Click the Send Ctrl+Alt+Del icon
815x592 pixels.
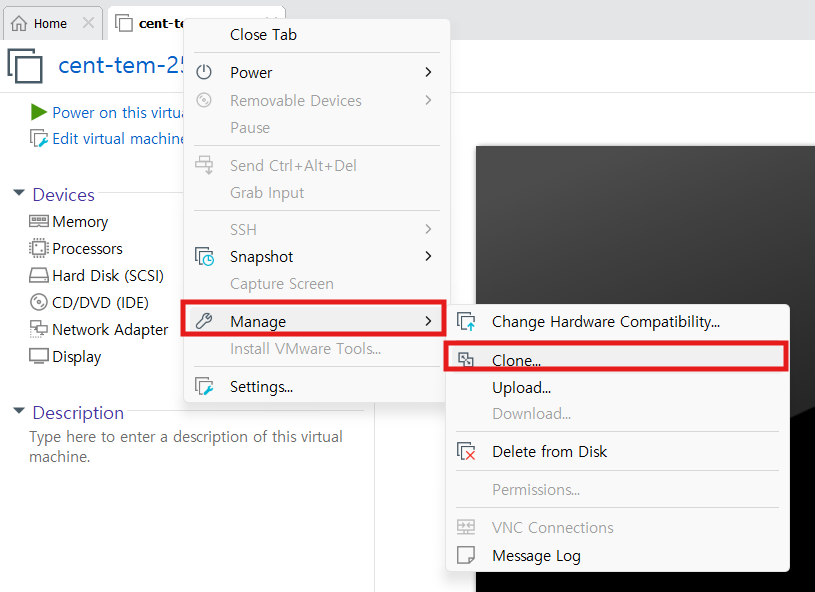click(x=204, y=165)
